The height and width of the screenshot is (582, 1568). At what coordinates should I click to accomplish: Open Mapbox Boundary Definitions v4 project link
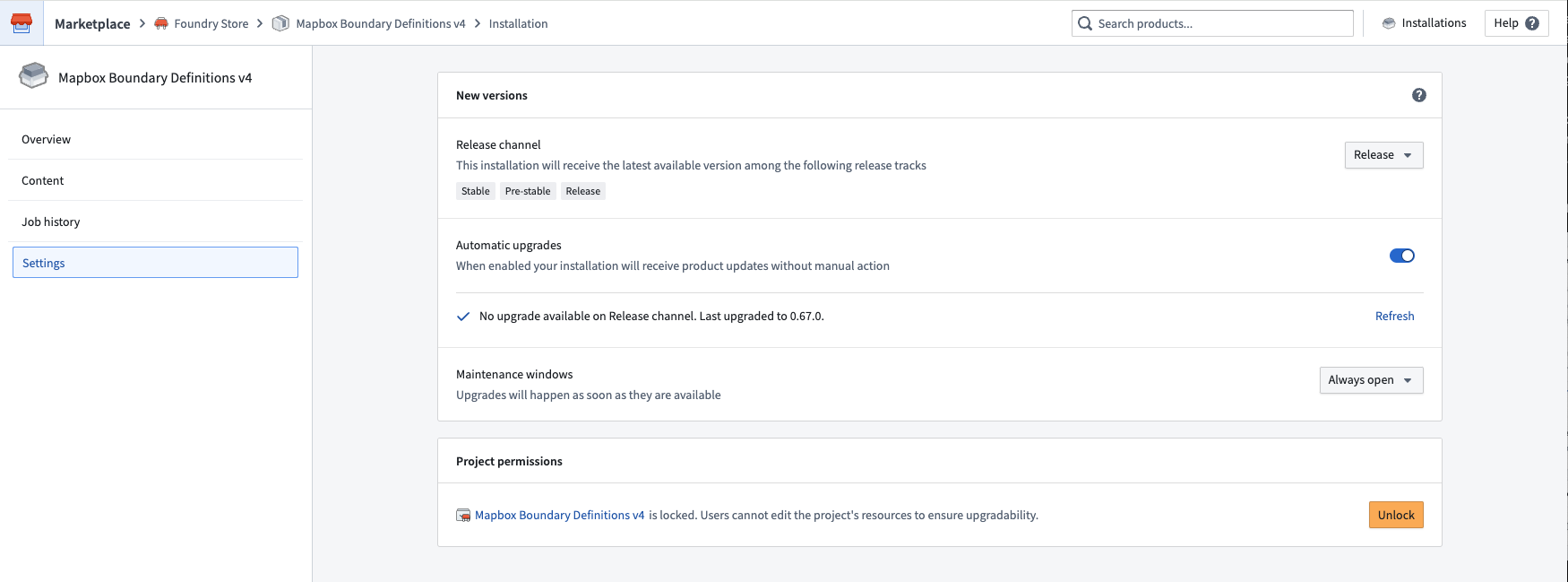point(560,516)
